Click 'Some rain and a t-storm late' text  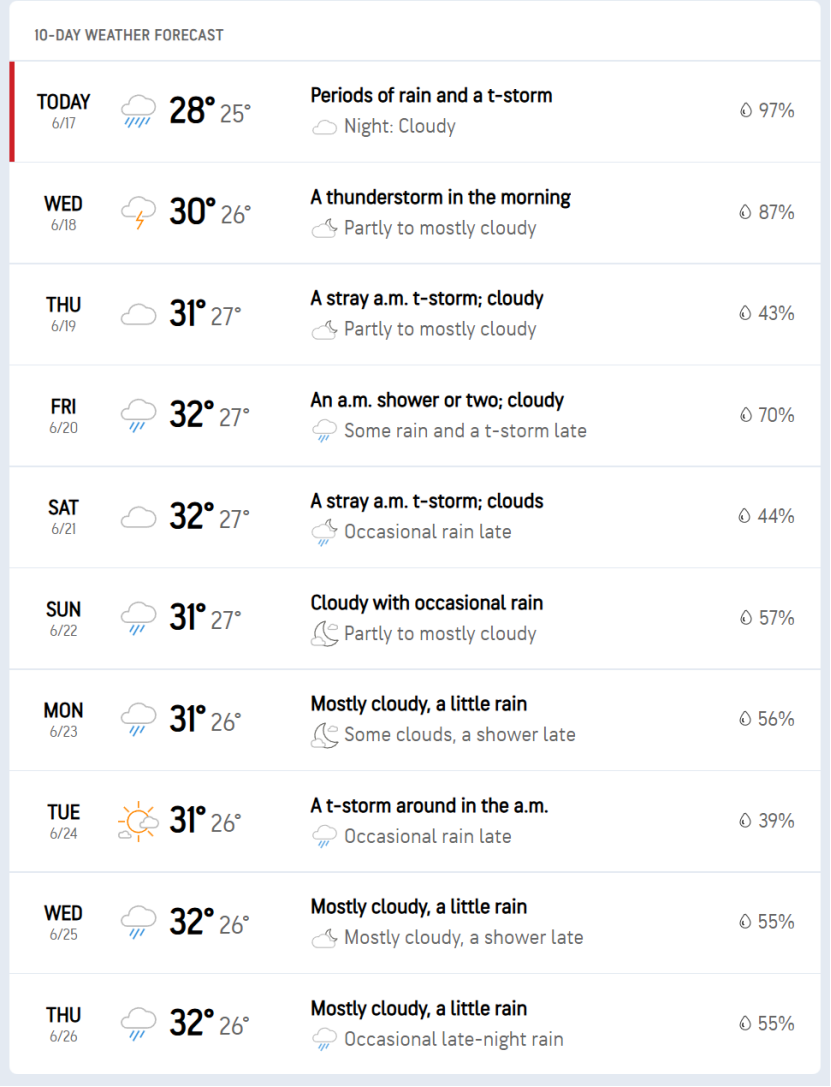pos(465,431)
